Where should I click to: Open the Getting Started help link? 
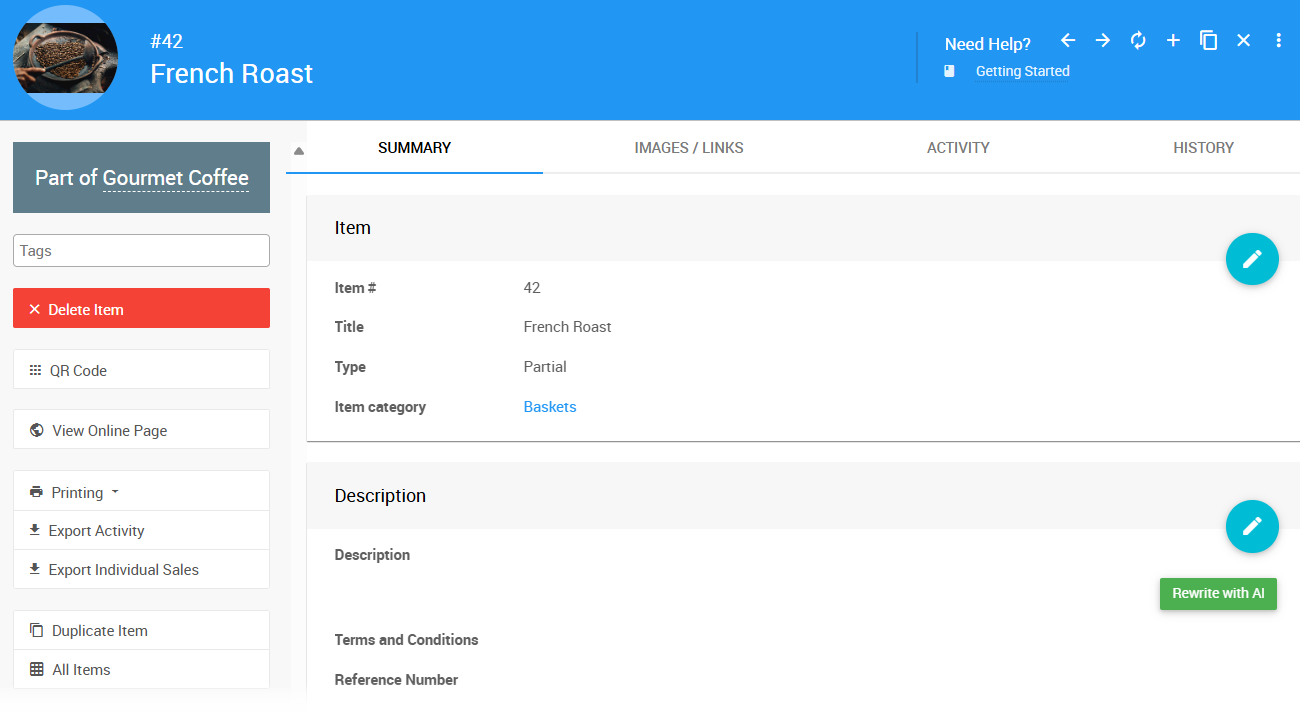(x=1022, y=71)
